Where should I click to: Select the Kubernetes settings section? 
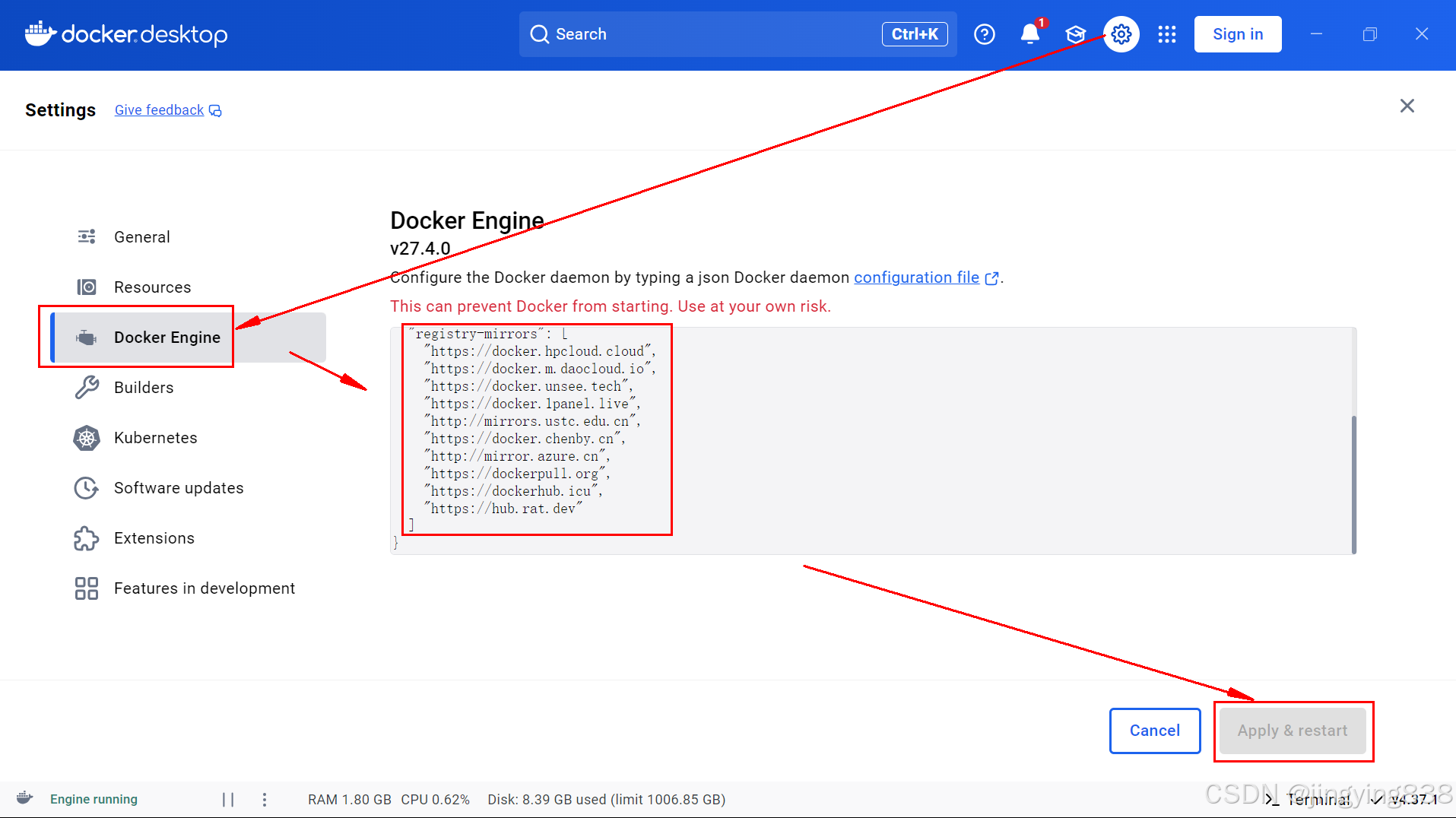pyautogui.click(x=154, y=437)
